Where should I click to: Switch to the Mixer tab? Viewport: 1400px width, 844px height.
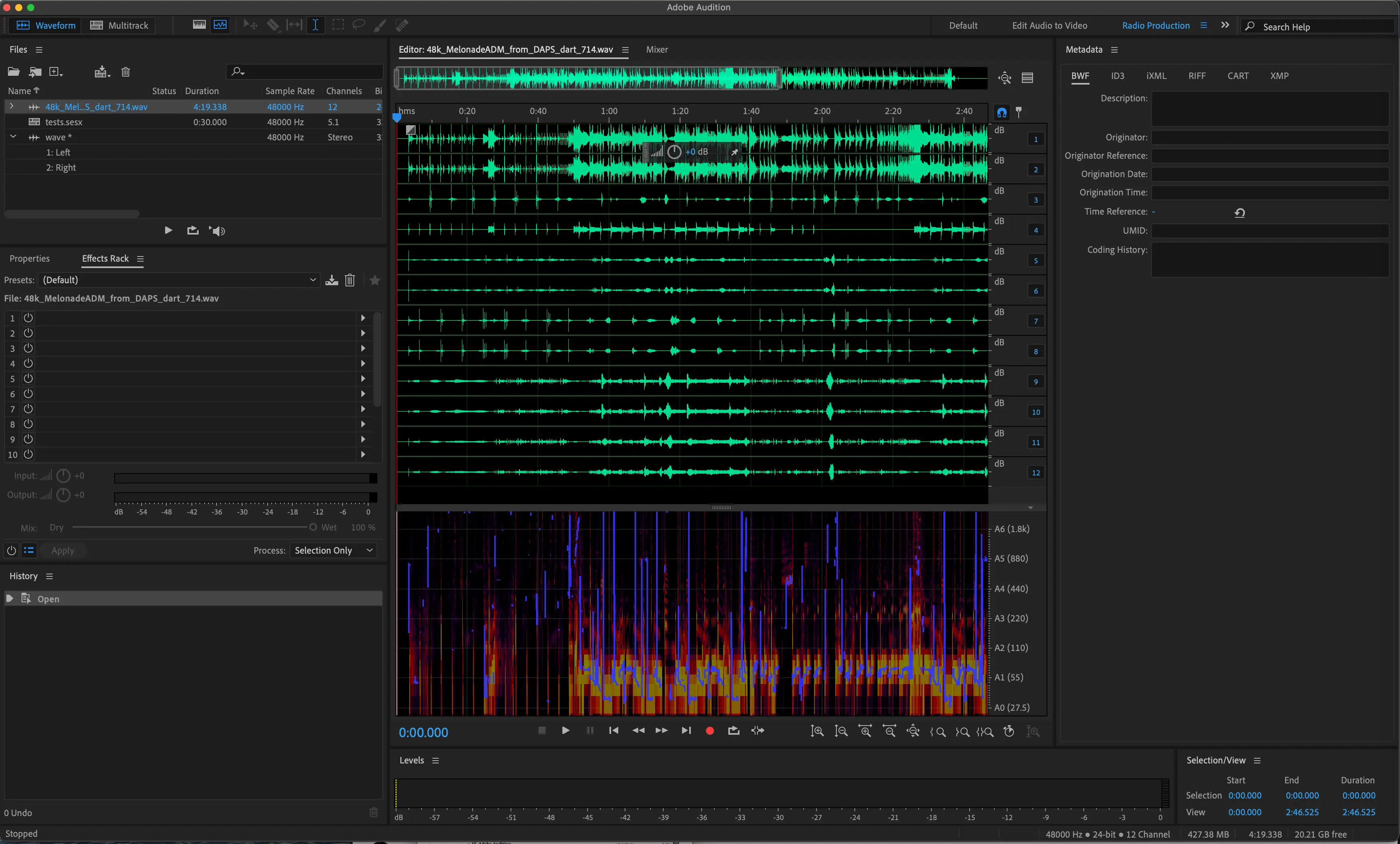[x=657, y=49]
